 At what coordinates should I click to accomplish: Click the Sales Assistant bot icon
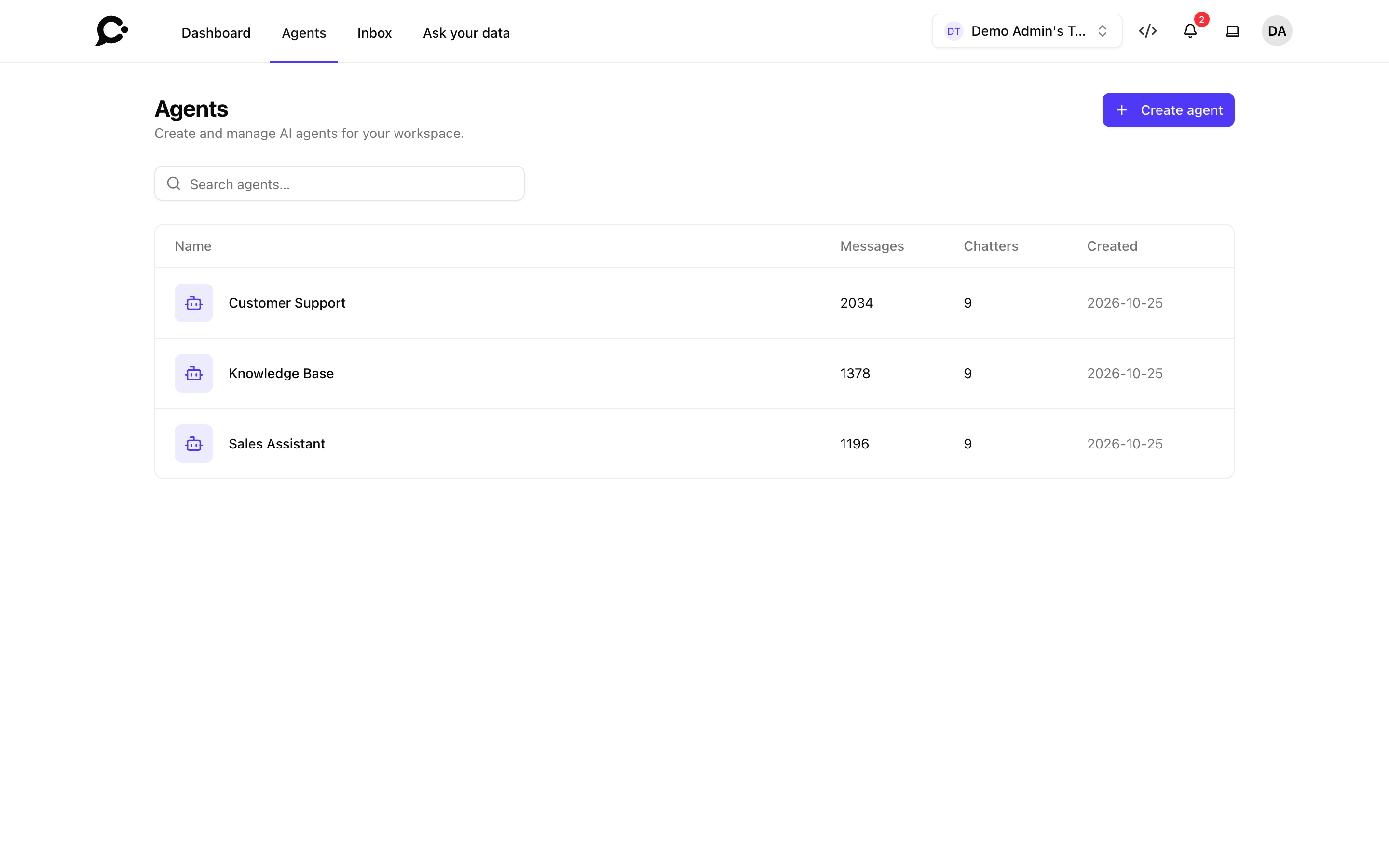pos(194,444)
